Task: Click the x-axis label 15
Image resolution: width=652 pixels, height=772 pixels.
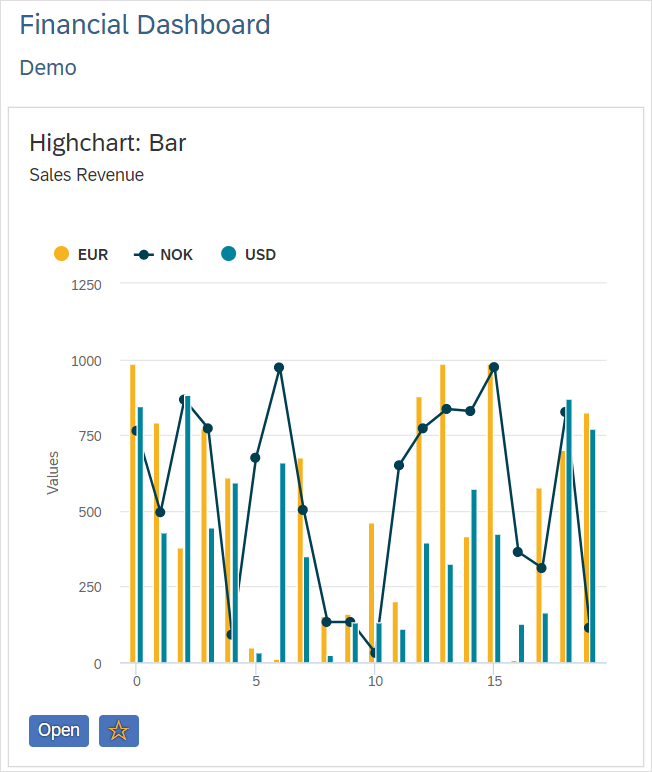Action: (x=494, y=681)
